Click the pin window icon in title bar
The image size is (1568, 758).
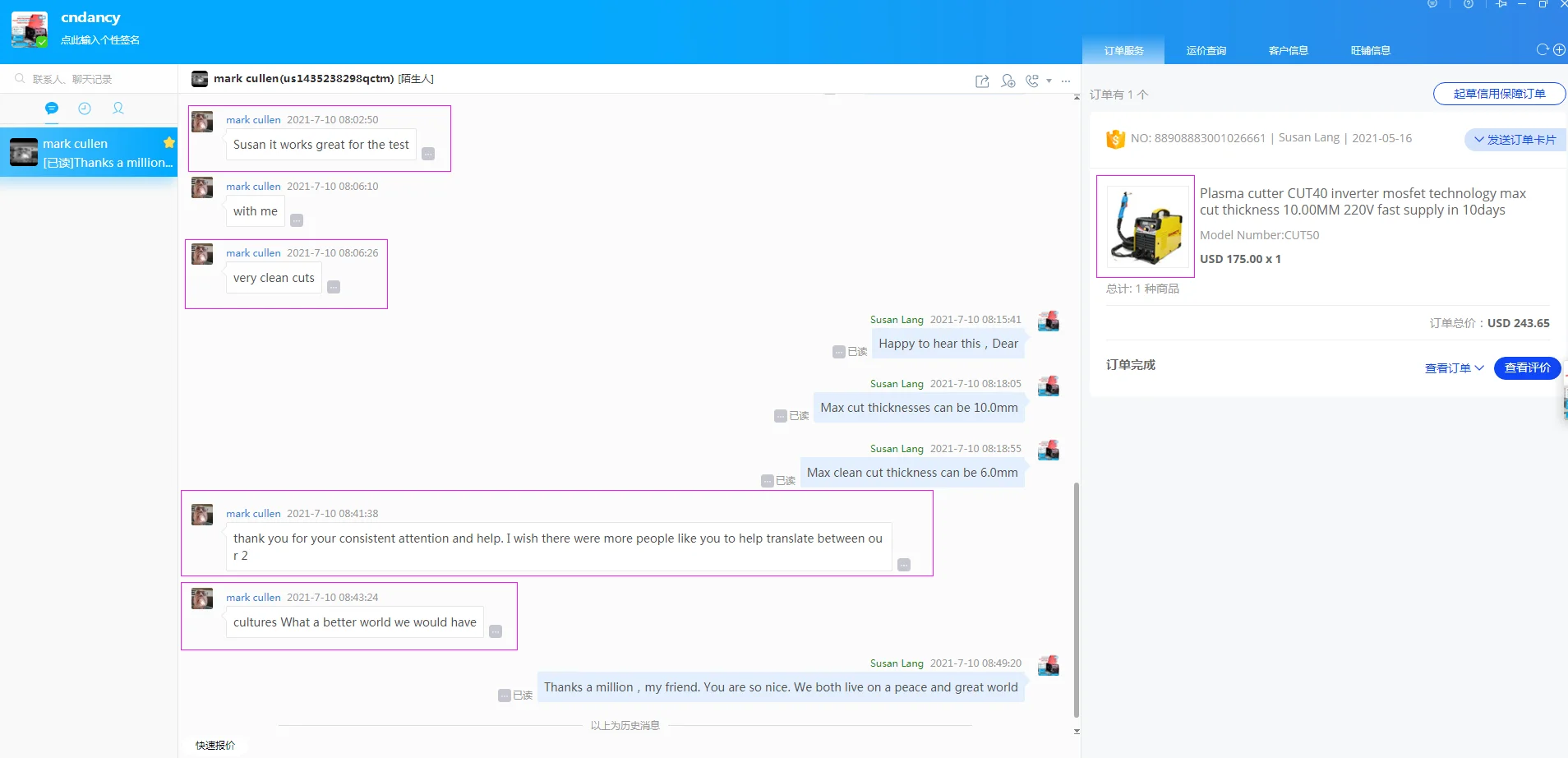pyautogui.click(x=1501, y=4)
